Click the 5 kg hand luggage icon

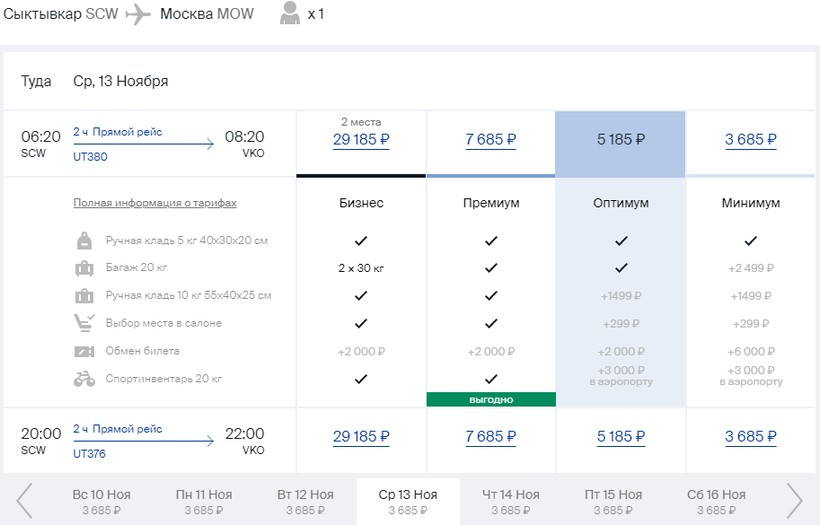tap(84, 241)
